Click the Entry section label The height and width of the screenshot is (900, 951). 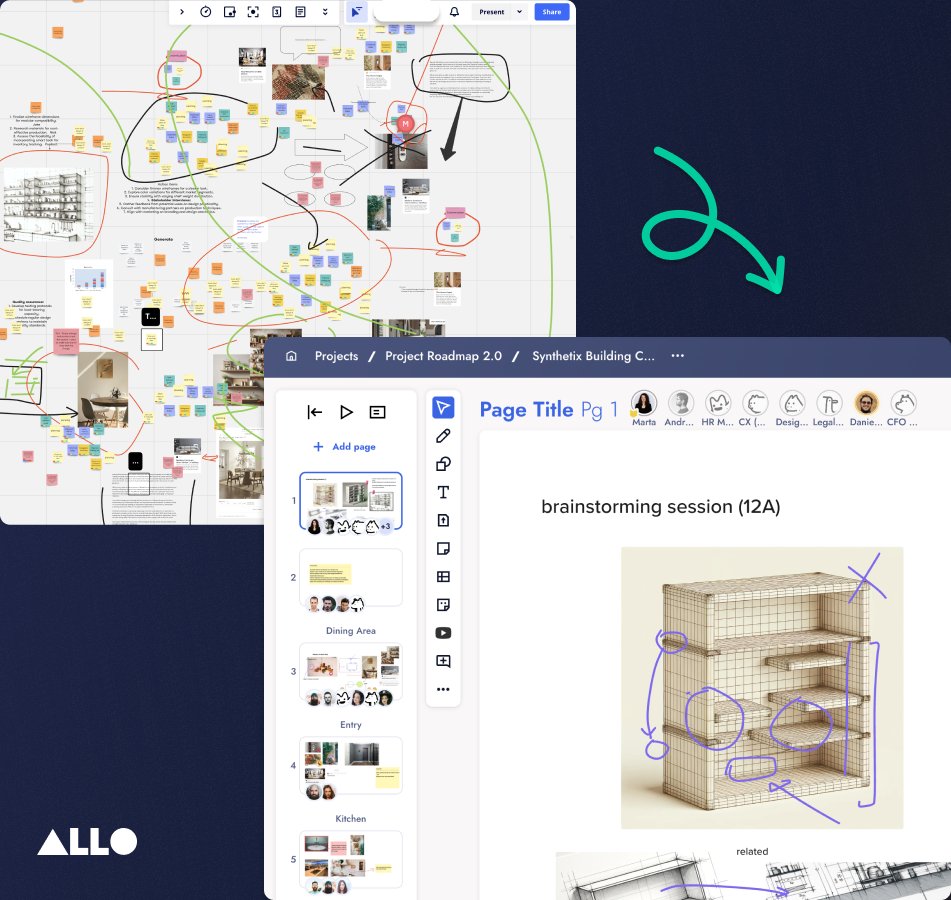(351, 725)
